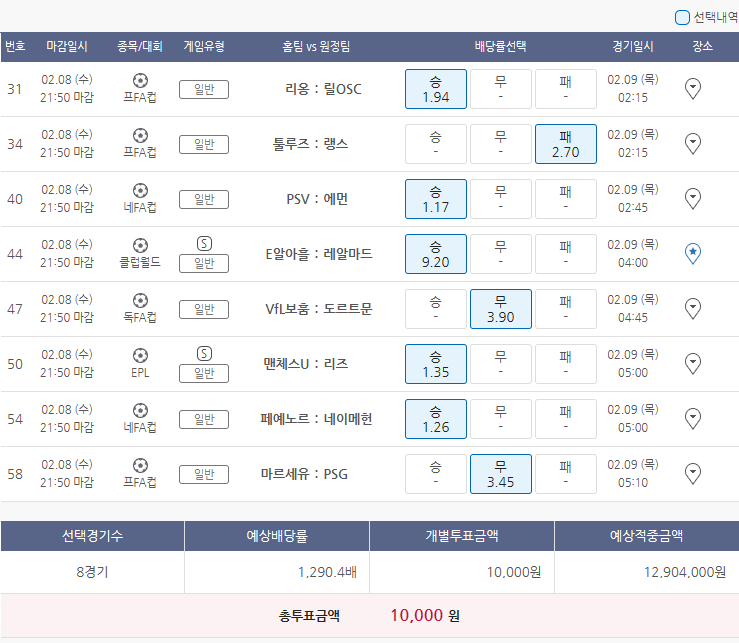The image size is (739, 643).
Task: Deselect 승 1.26 for 페예노르 : 네이메헌
Action: [435, 419]
